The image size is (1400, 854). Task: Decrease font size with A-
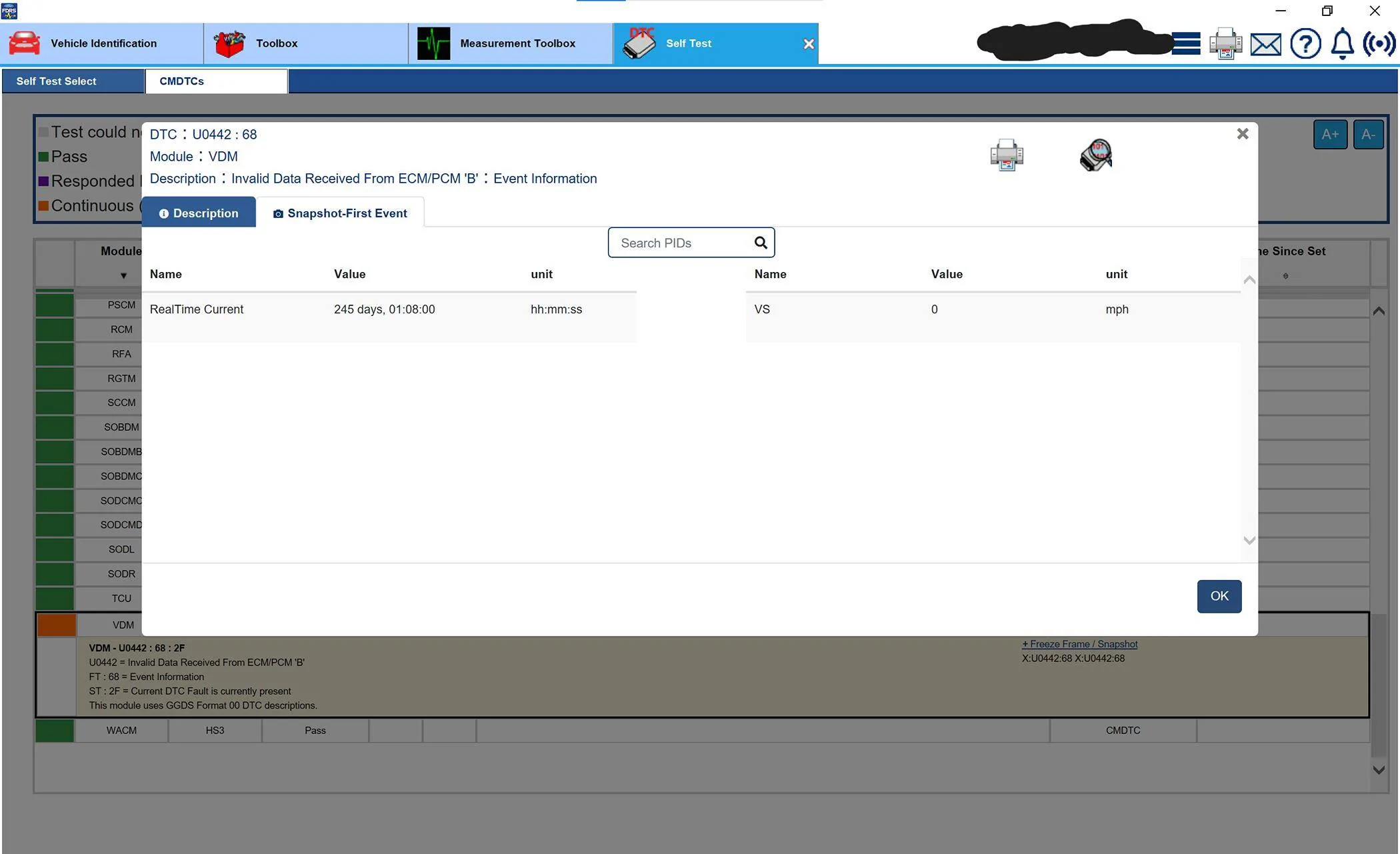1368,135
